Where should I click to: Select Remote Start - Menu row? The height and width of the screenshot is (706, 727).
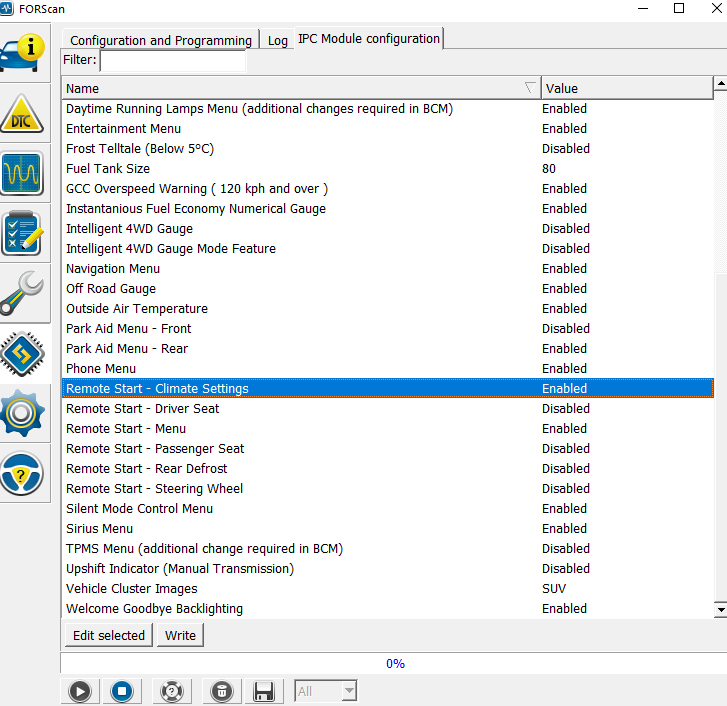pos(388,428)
